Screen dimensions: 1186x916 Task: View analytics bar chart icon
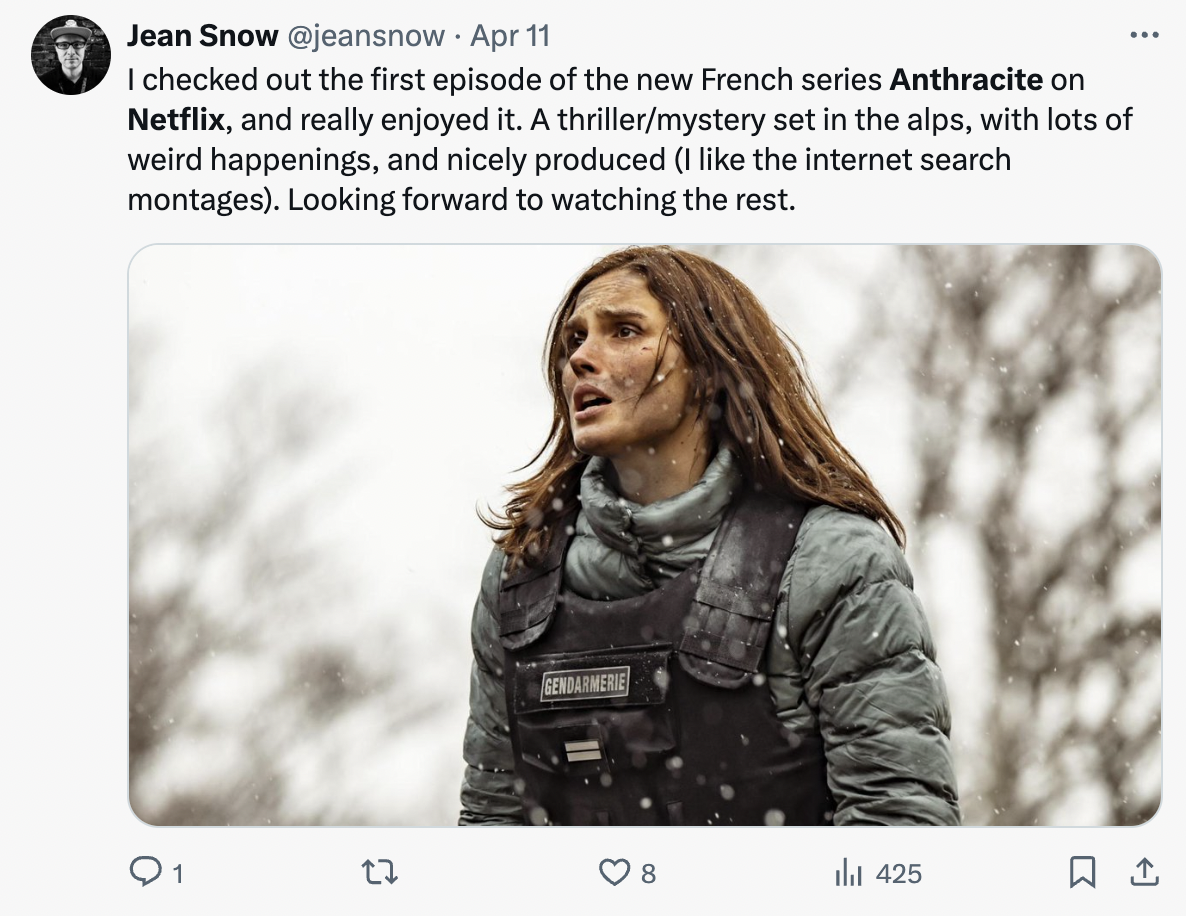pos(848,873)
